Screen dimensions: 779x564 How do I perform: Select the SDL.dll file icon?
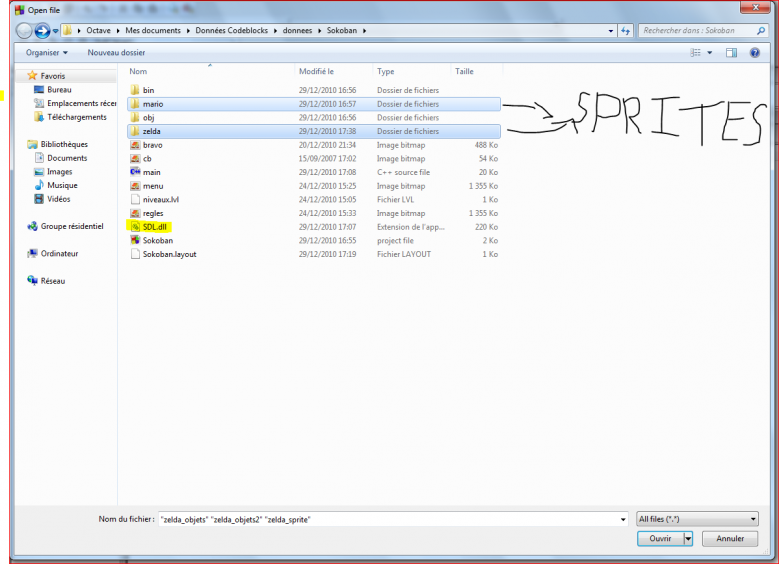tap(135, 227)
